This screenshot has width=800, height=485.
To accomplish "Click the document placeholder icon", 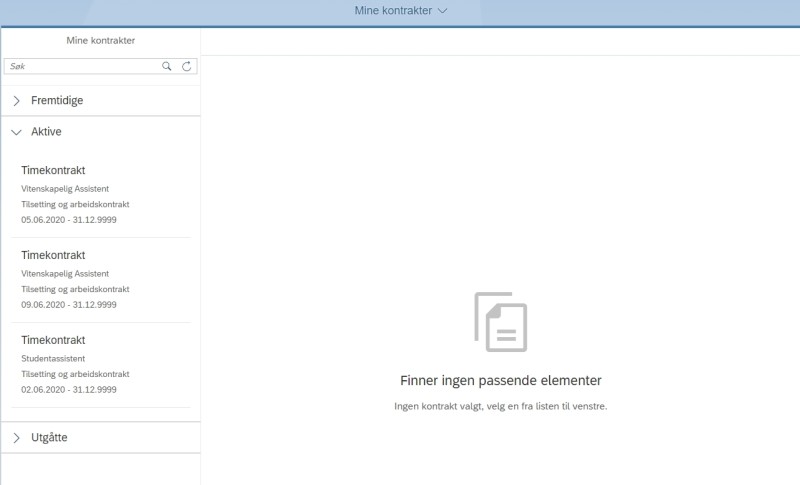I will [x=501, y=322].
